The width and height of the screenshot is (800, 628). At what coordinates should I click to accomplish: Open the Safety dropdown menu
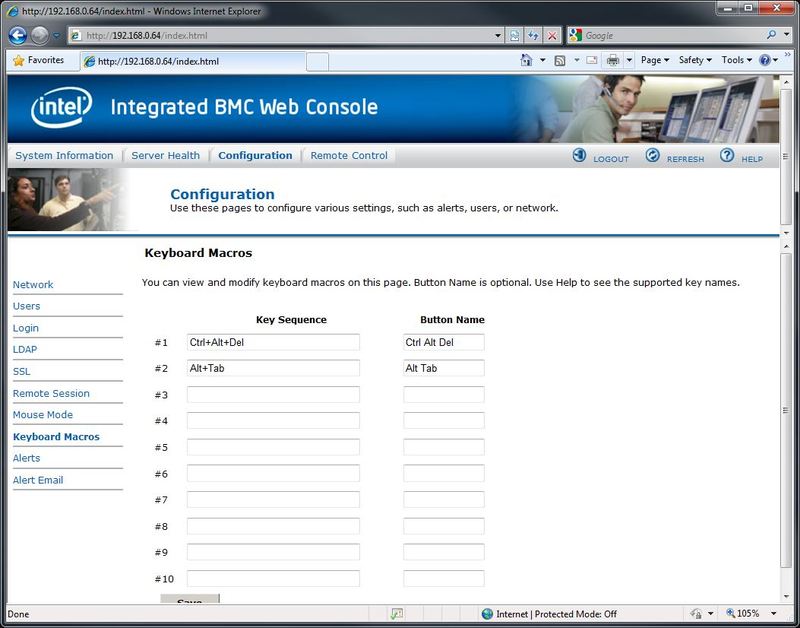point(695,60)
